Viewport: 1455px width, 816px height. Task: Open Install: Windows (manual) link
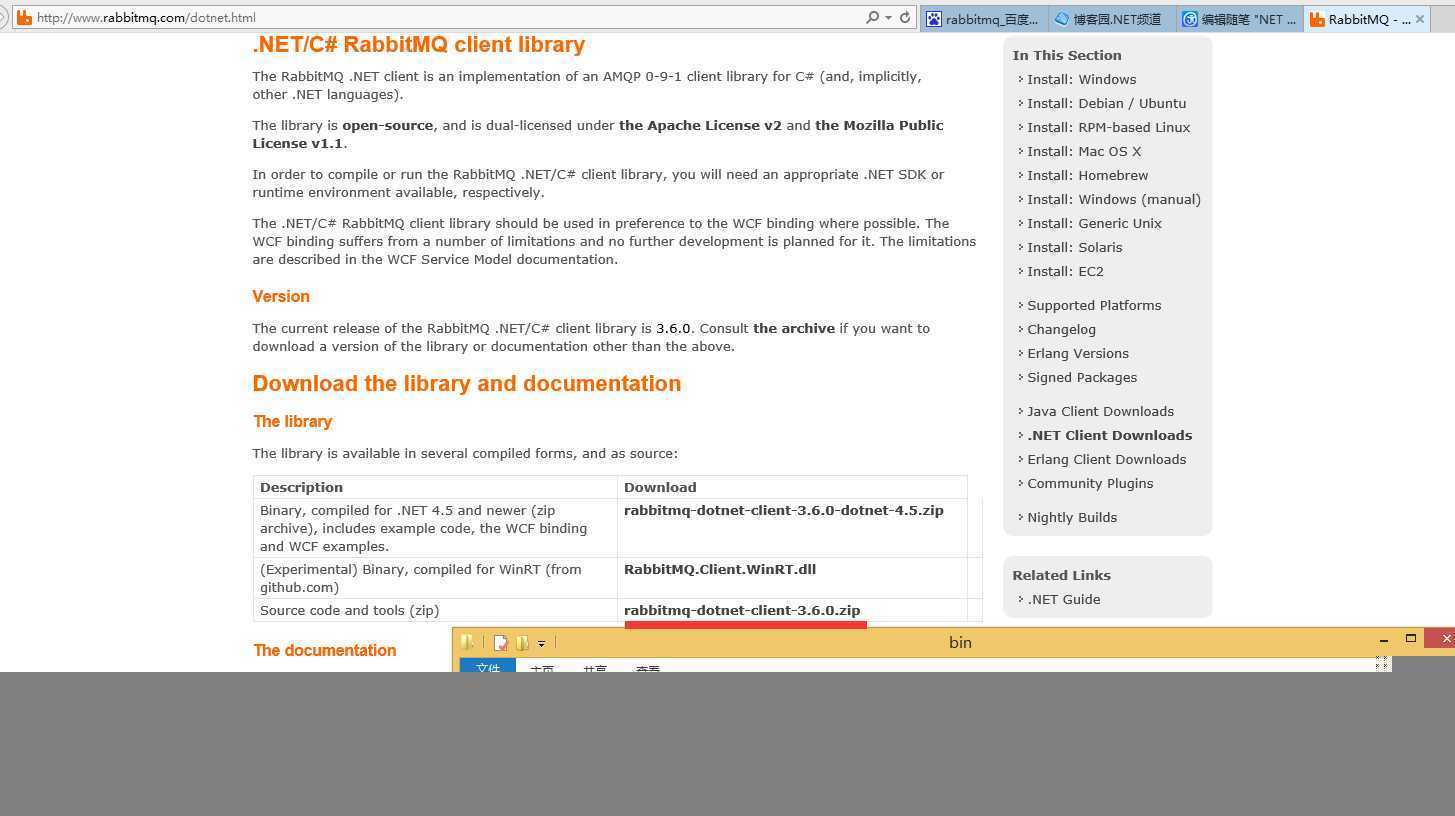1114,199
